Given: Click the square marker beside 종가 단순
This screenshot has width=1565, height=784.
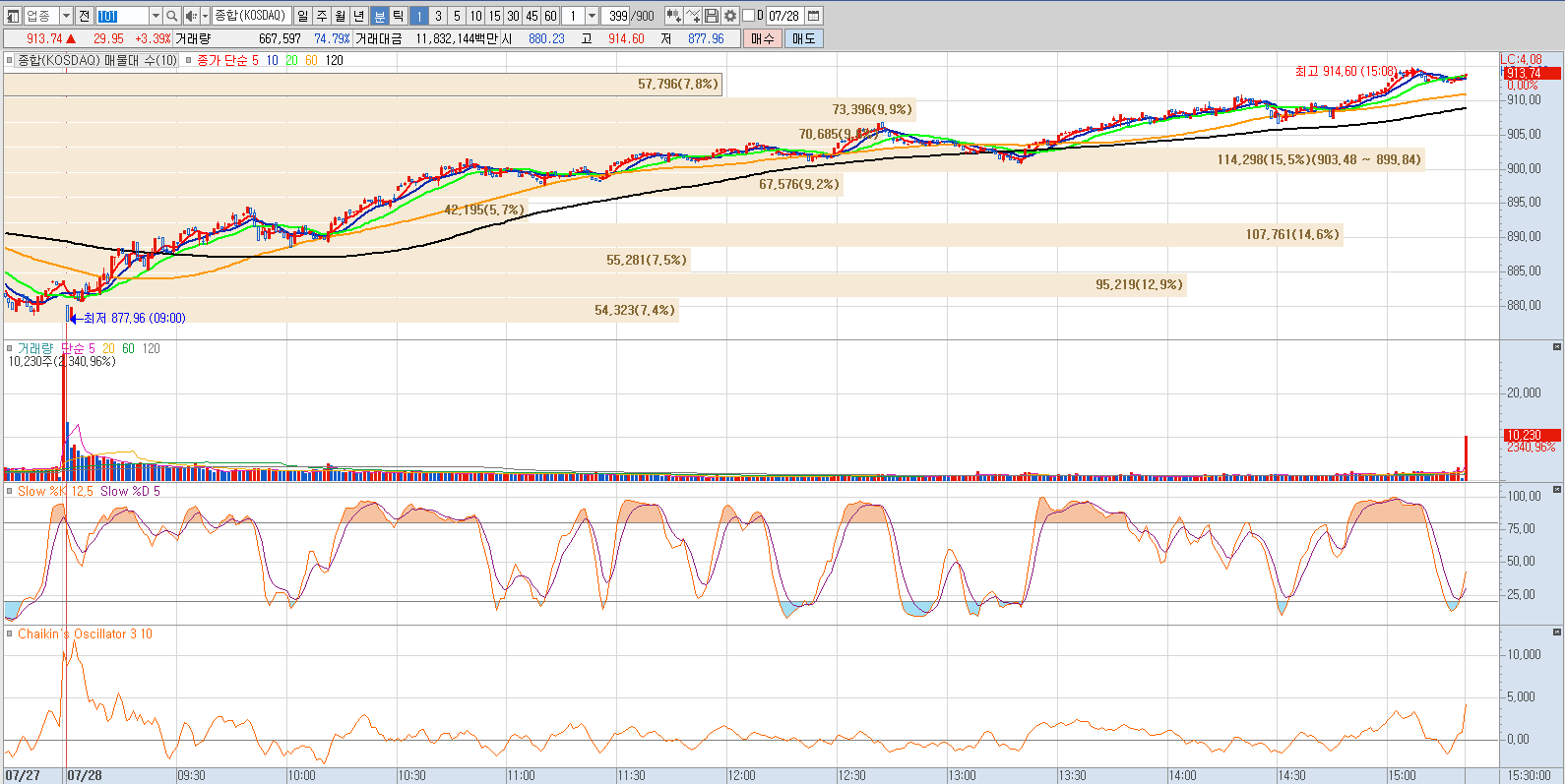Looking at the screenshot, I should point(189,60).
